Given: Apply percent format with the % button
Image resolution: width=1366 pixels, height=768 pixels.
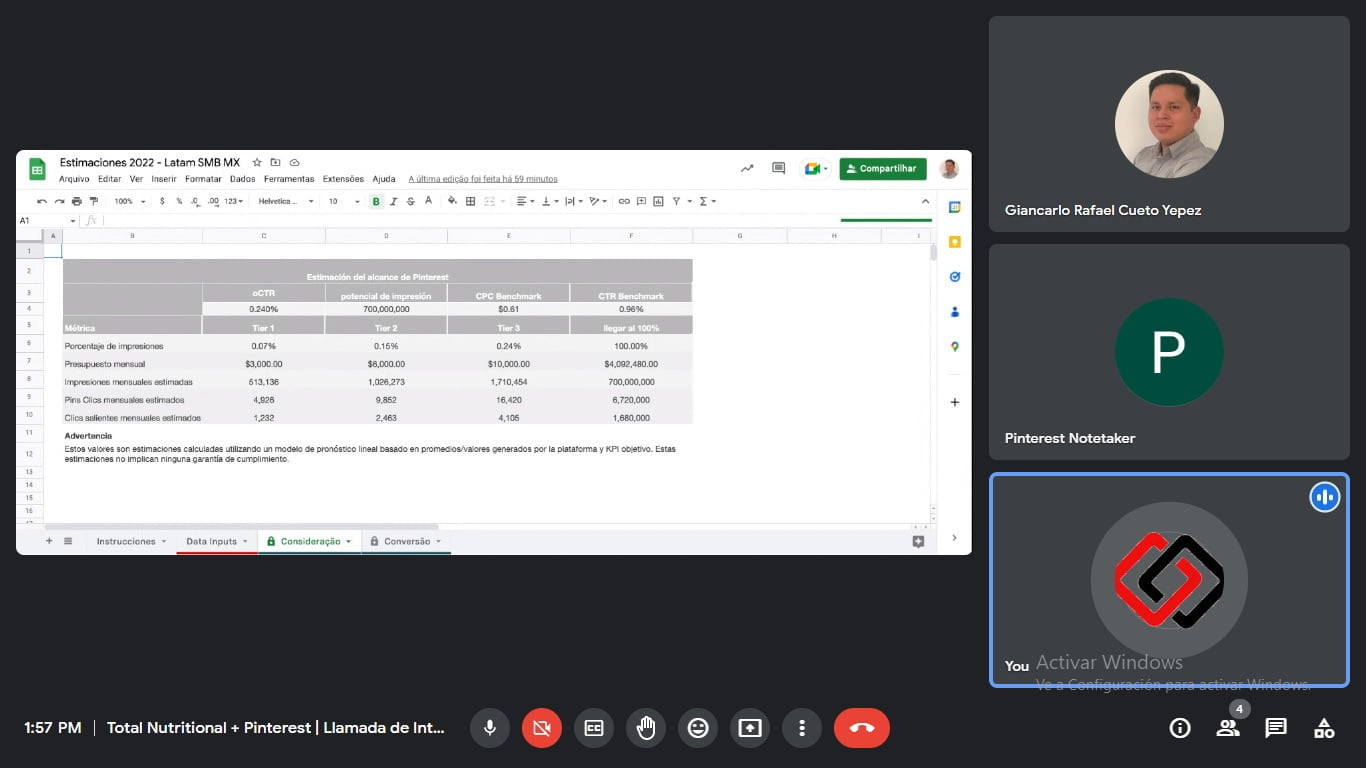Looking at the screenshot, I should pyautogui.click(x=179, y=201).
